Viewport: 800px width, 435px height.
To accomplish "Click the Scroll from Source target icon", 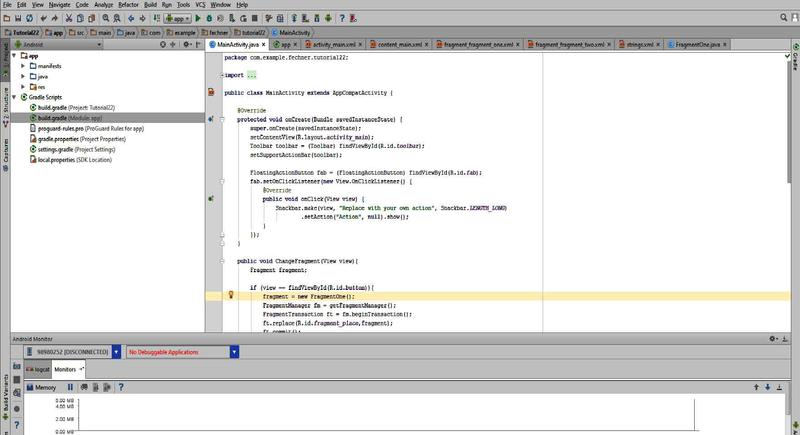I will coord(163,45).
